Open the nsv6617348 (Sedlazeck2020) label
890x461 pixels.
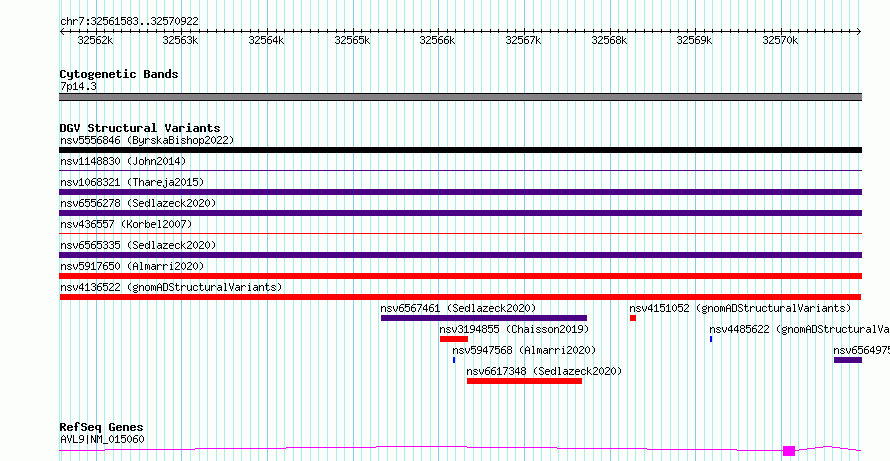click(544, 371)
